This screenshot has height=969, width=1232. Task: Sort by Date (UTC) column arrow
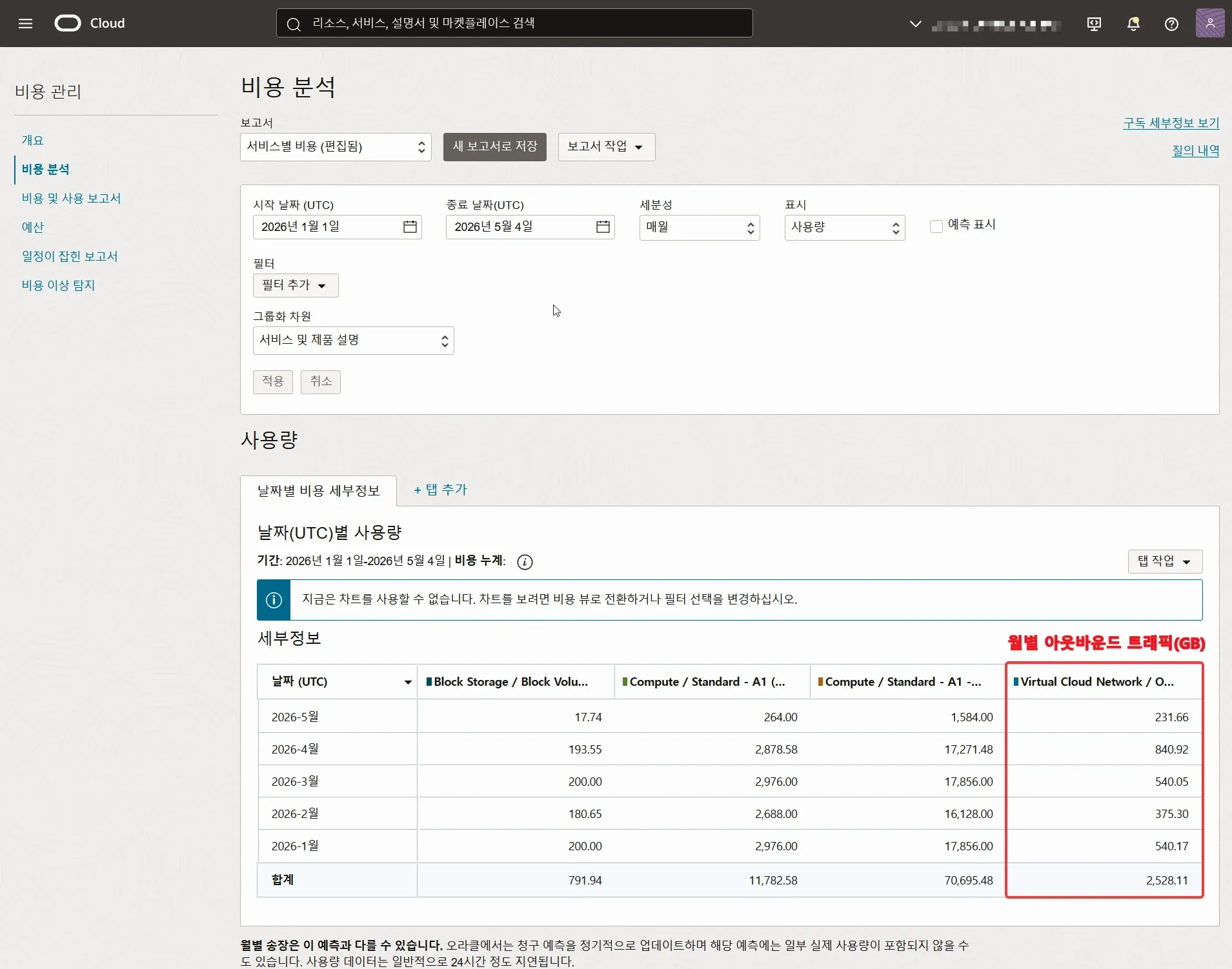[408, 683]
